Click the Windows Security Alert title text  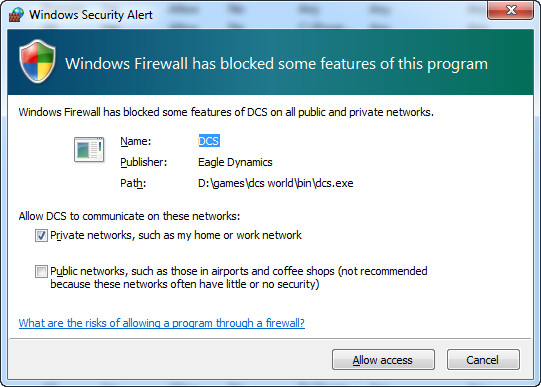point(91,15)
